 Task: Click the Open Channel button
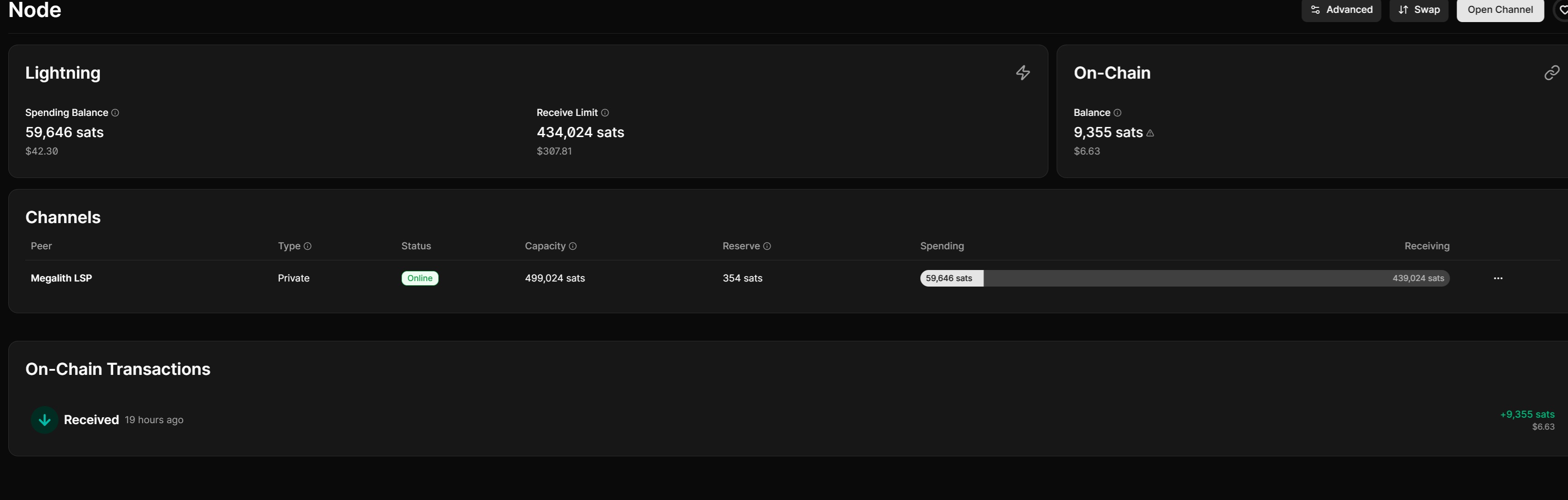(1499, 10)
